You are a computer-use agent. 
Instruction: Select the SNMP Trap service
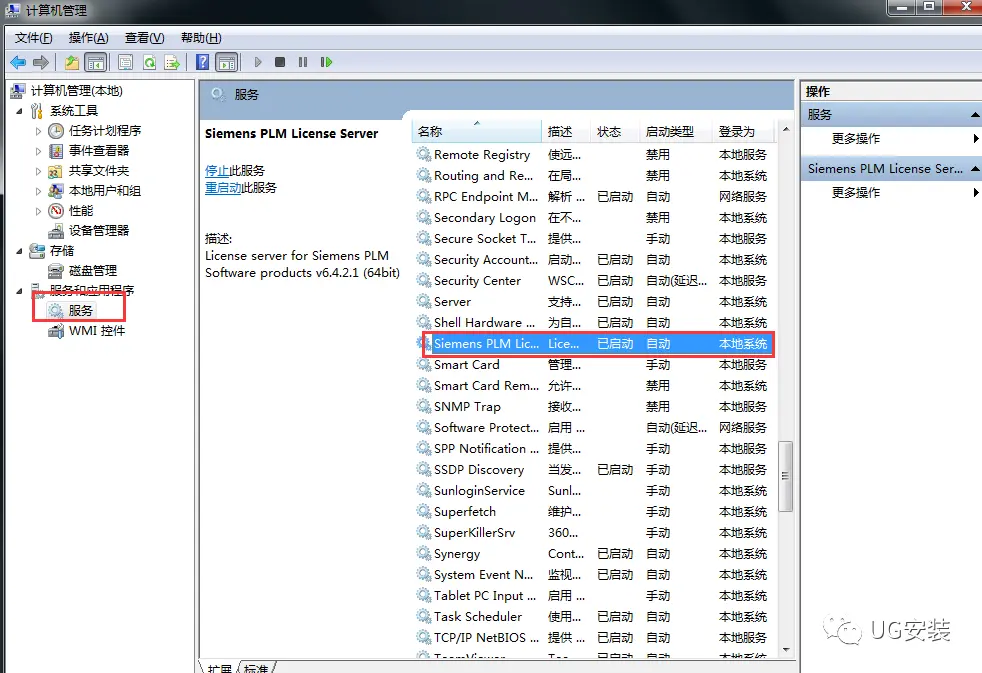pyautogui.click(x=595, y=407)
